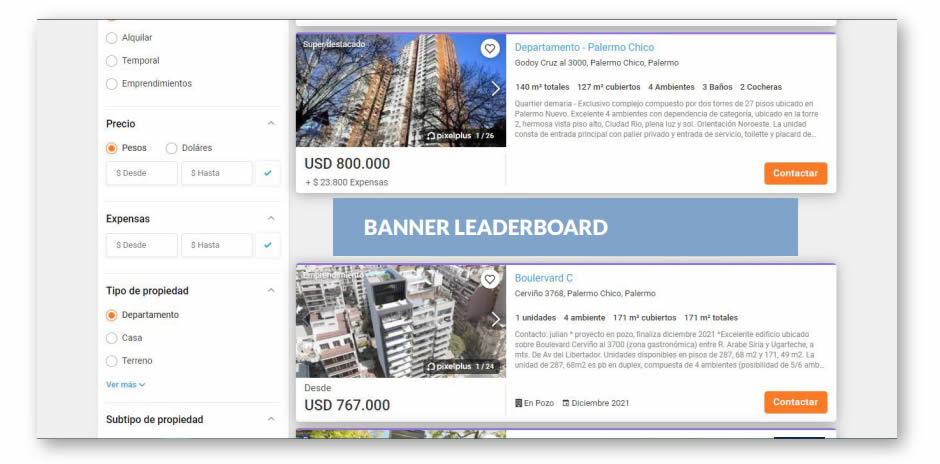Click 'Diciembre 2021' delivery date
Image resolution: width=940 pixels, height=464 pixels.
point(596,403)
